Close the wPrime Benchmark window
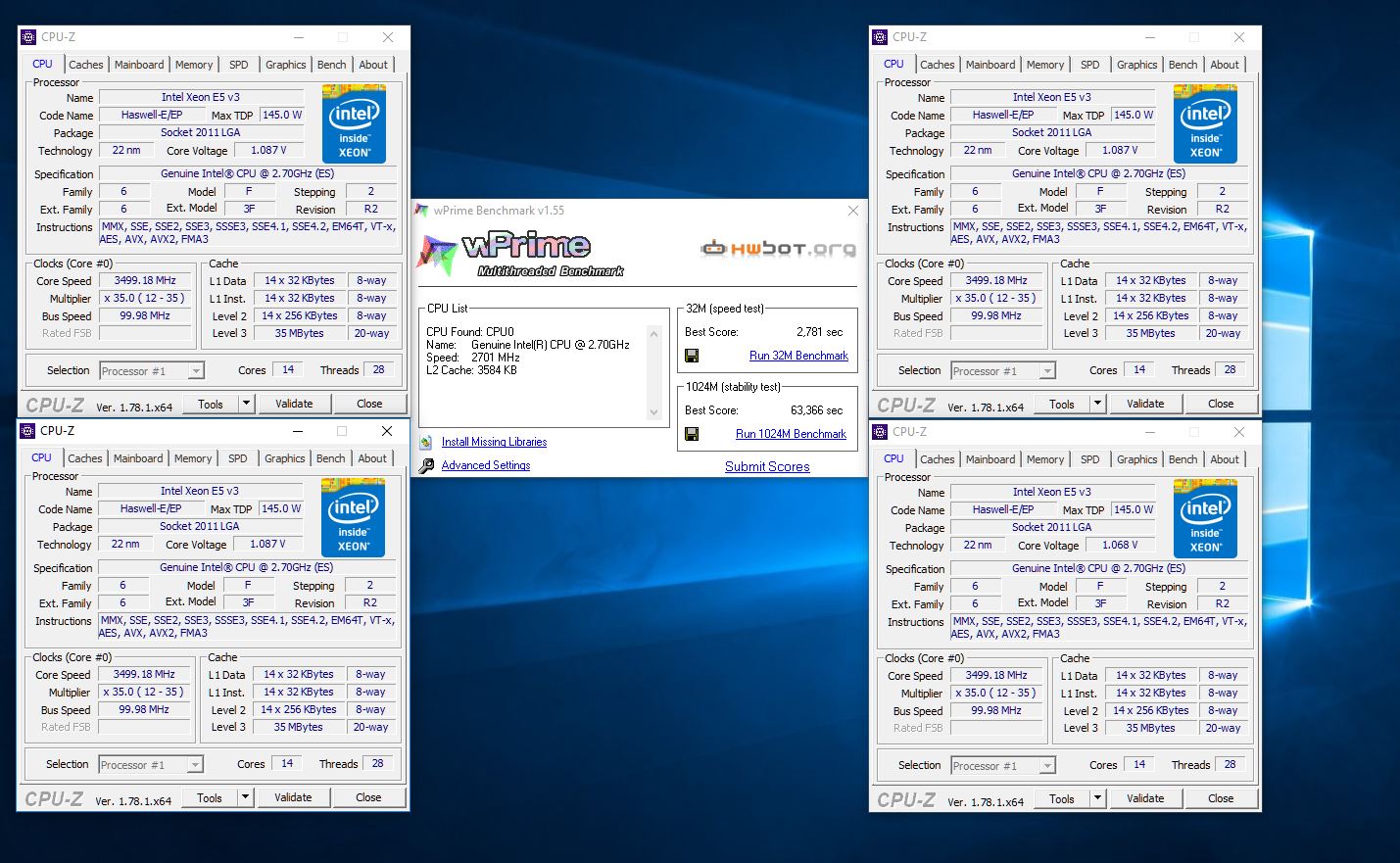This screenshot has height=863, width=1400. point(852,211)
